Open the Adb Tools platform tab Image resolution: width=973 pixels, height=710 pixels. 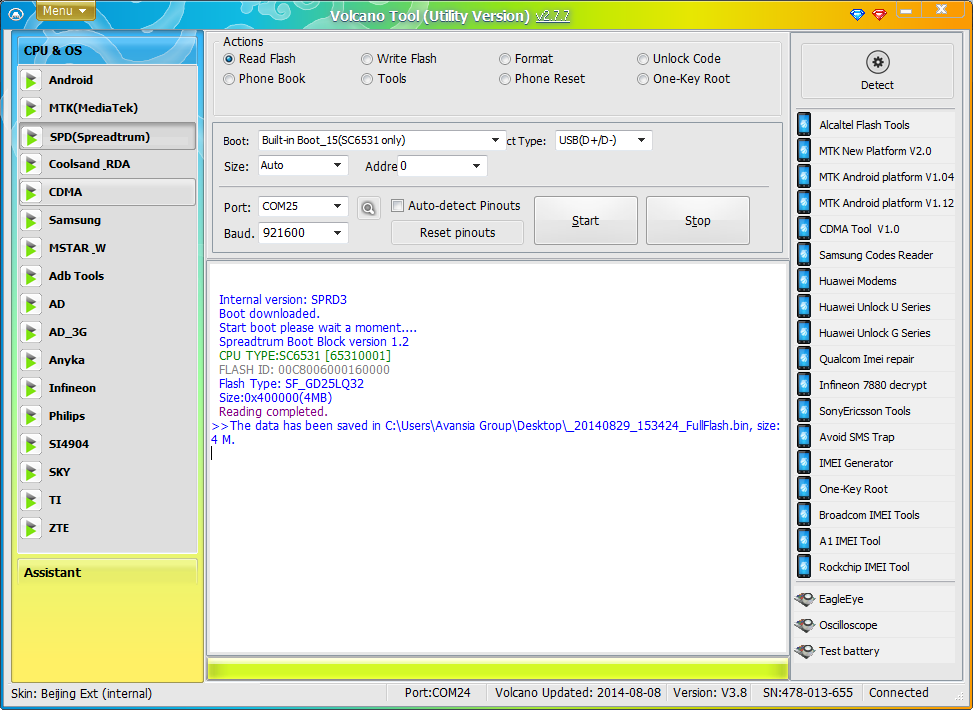pyautogui.click(x=107, y=276)
